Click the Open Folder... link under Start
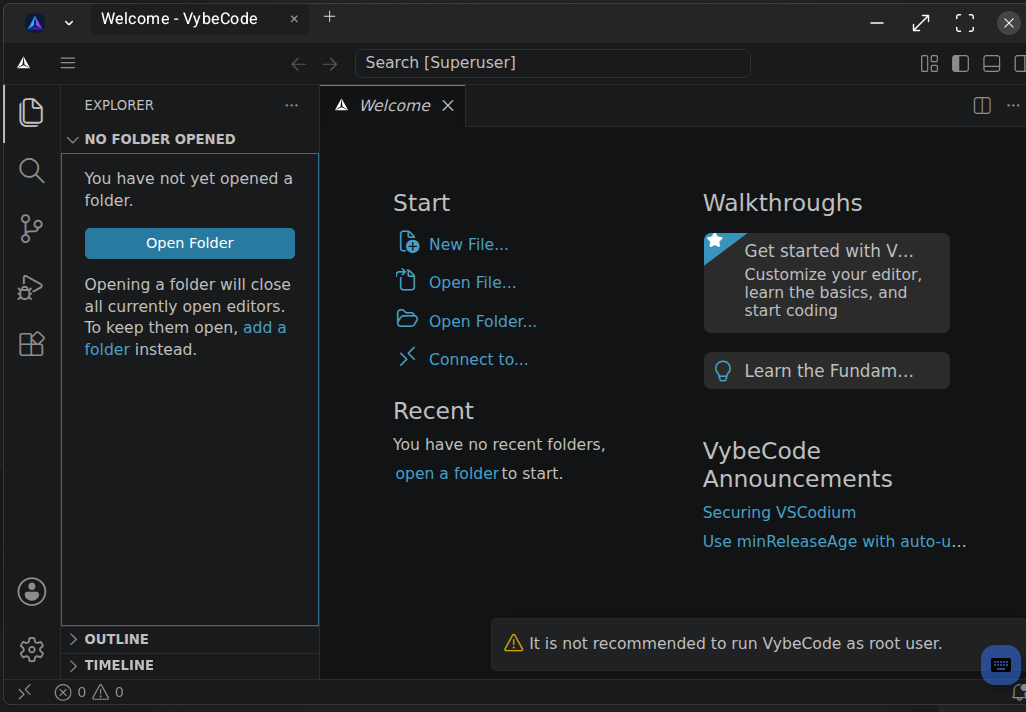The width and height of the screenshot is (1026, 712). [482, 321]
